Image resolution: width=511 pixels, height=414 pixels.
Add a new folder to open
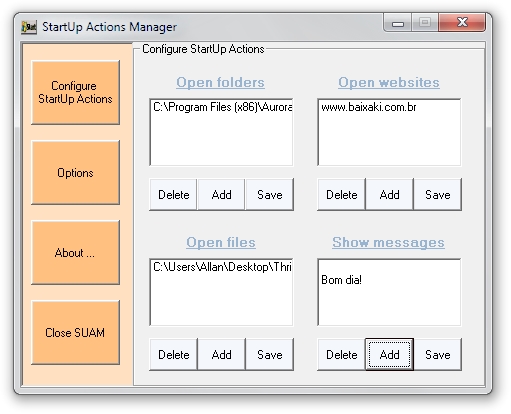(x=221, y=195)
